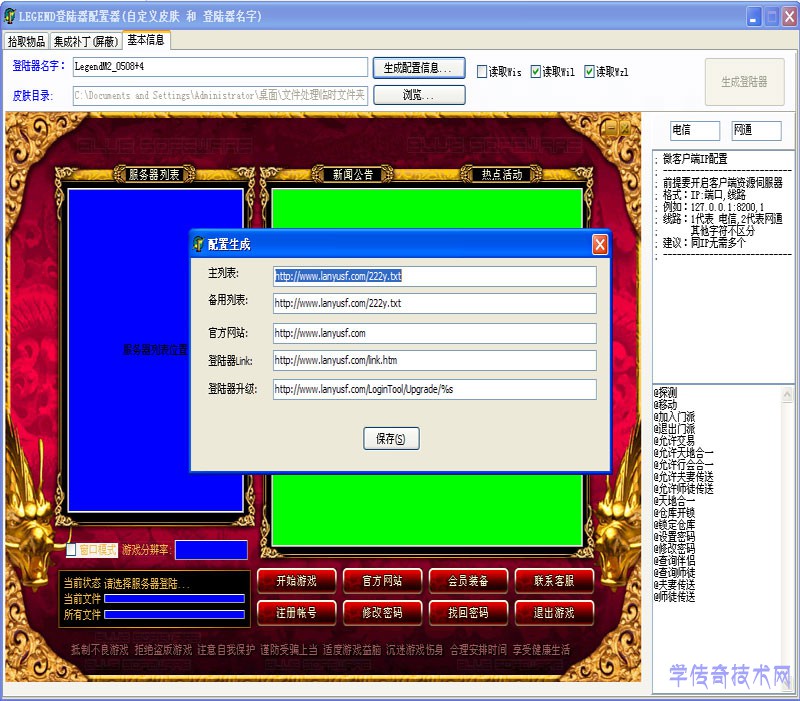Click the 登陆器升级 URL field
This screenshot has height=701, width=800.
pos(434,389)
